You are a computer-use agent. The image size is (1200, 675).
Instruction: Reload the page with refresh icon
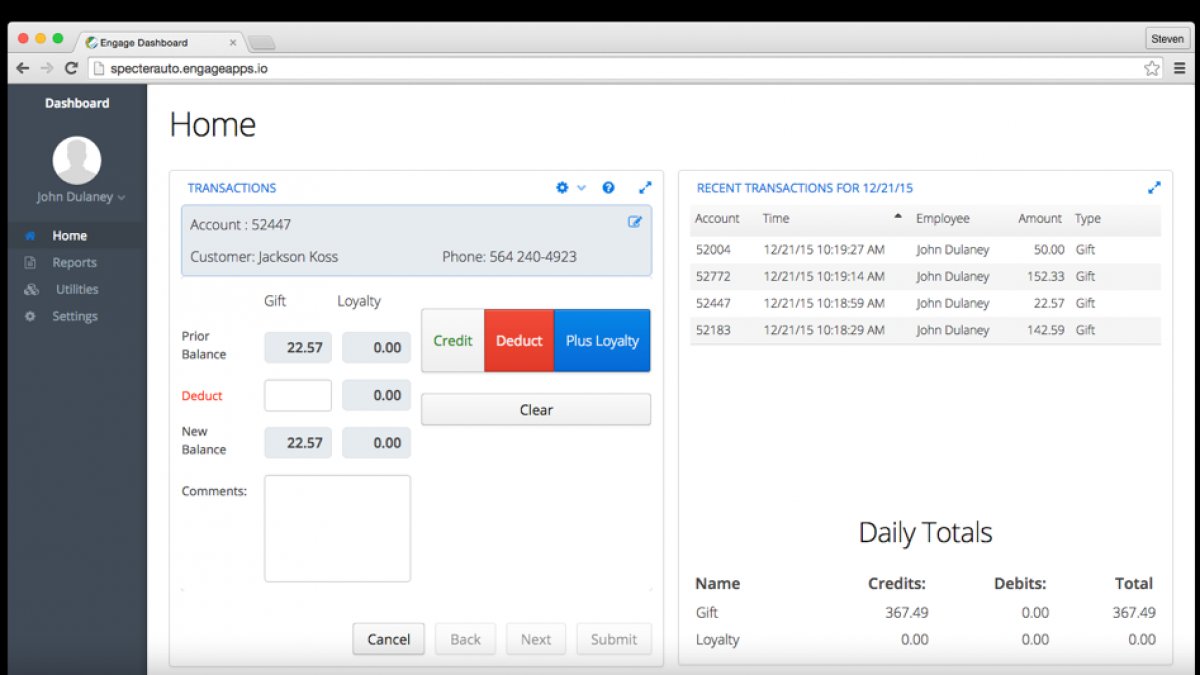[71, 68]
